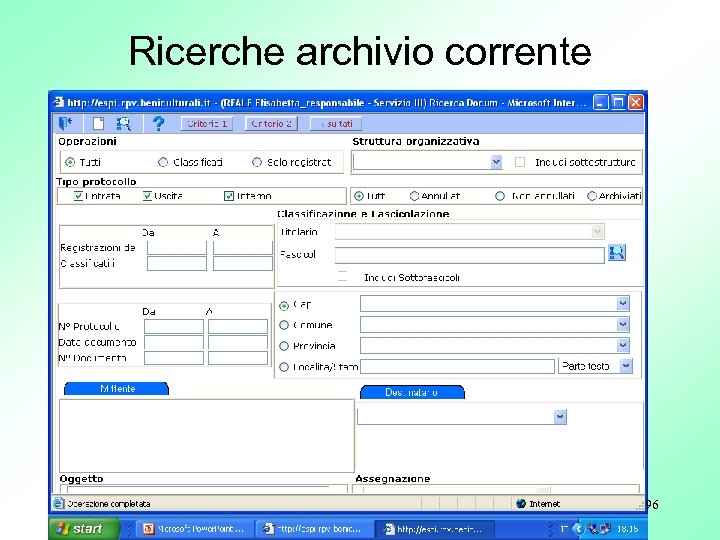The width and height of the screenshot is (720, 540).
Task: Click the Internet zone globe icon
Action: [x=521, y=504]
